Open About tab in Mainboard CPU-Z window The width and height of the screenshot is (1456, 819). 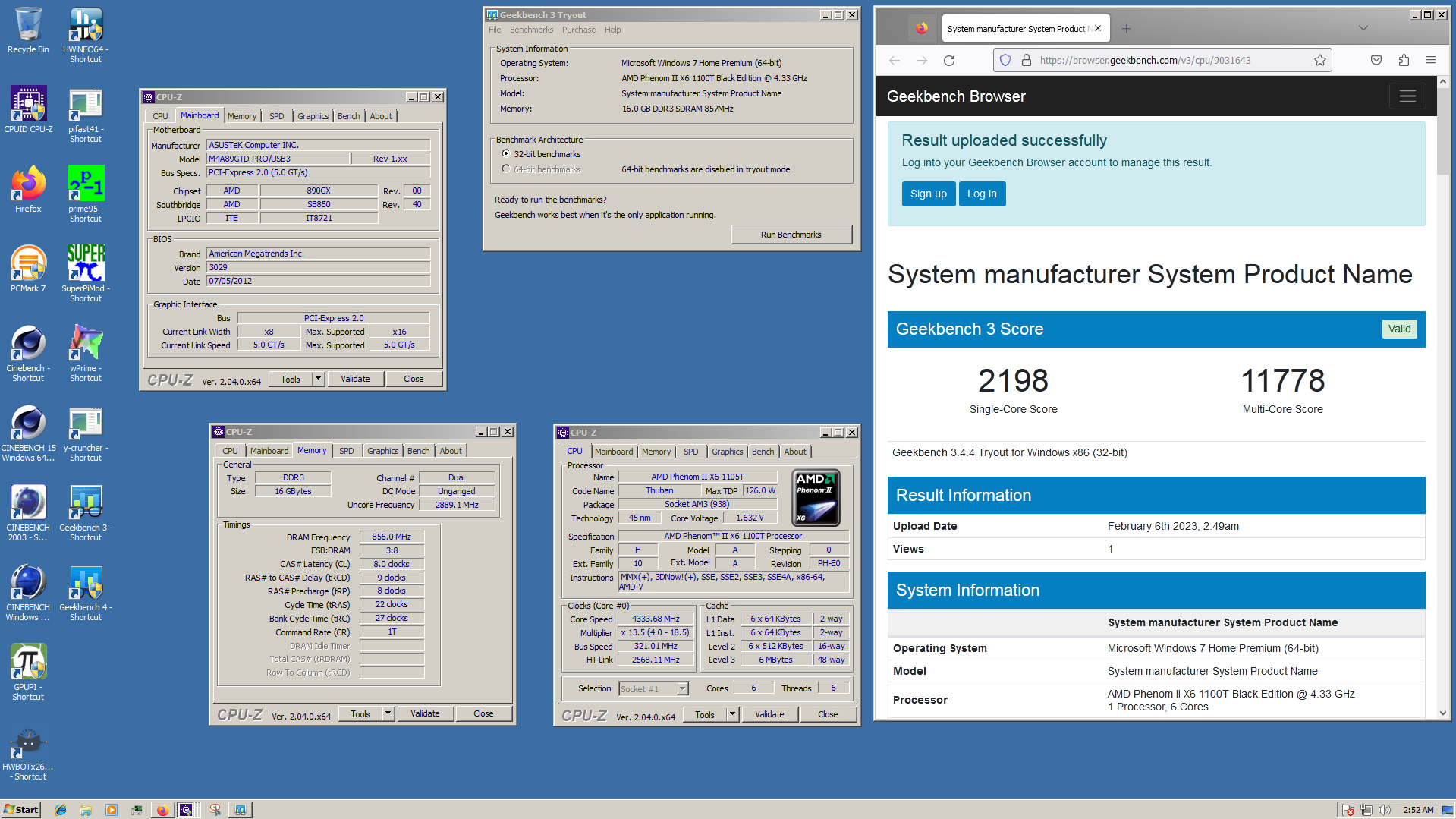(x=381, y=116)
